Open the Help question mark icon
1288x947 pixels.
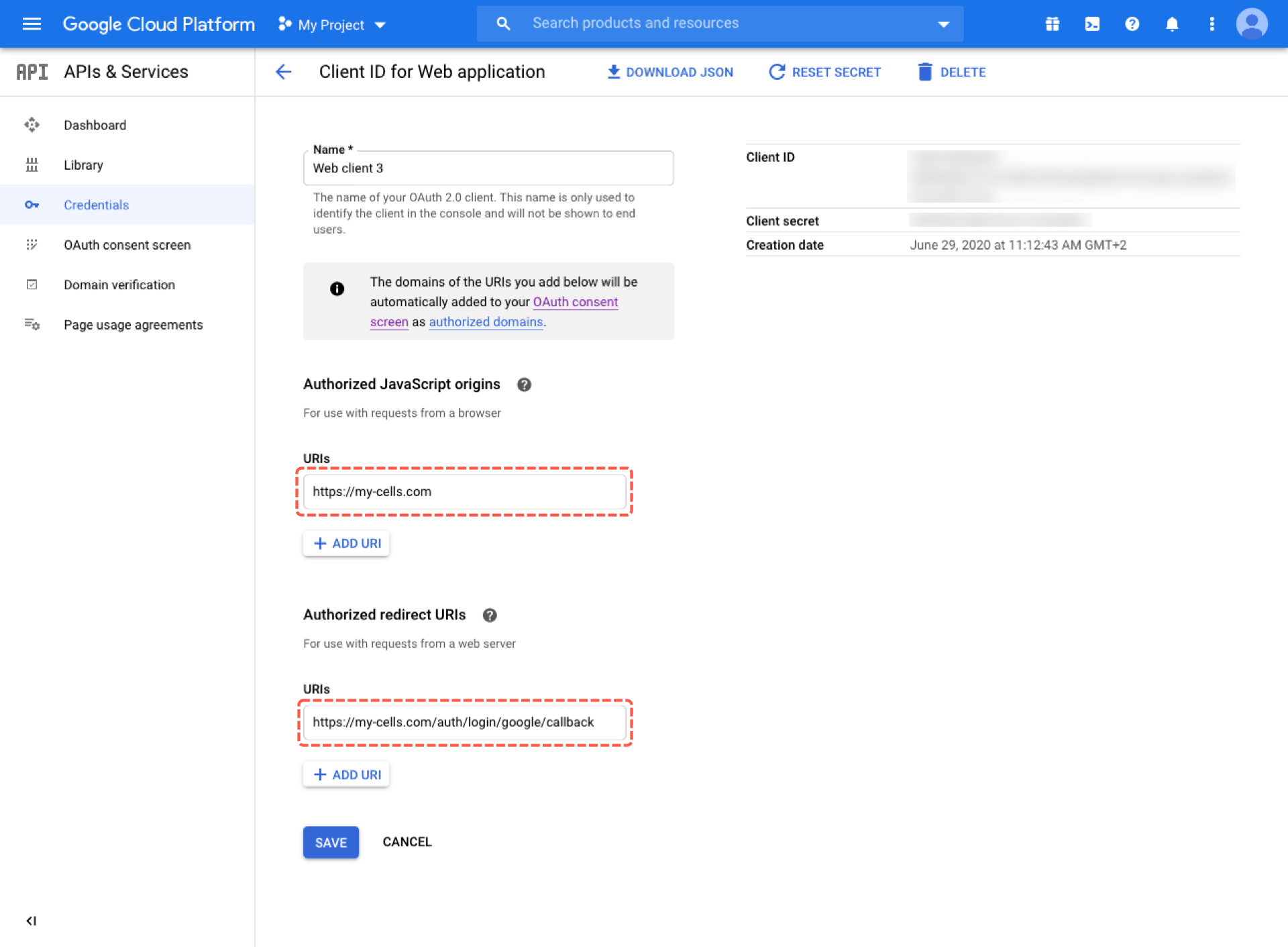1132,24
